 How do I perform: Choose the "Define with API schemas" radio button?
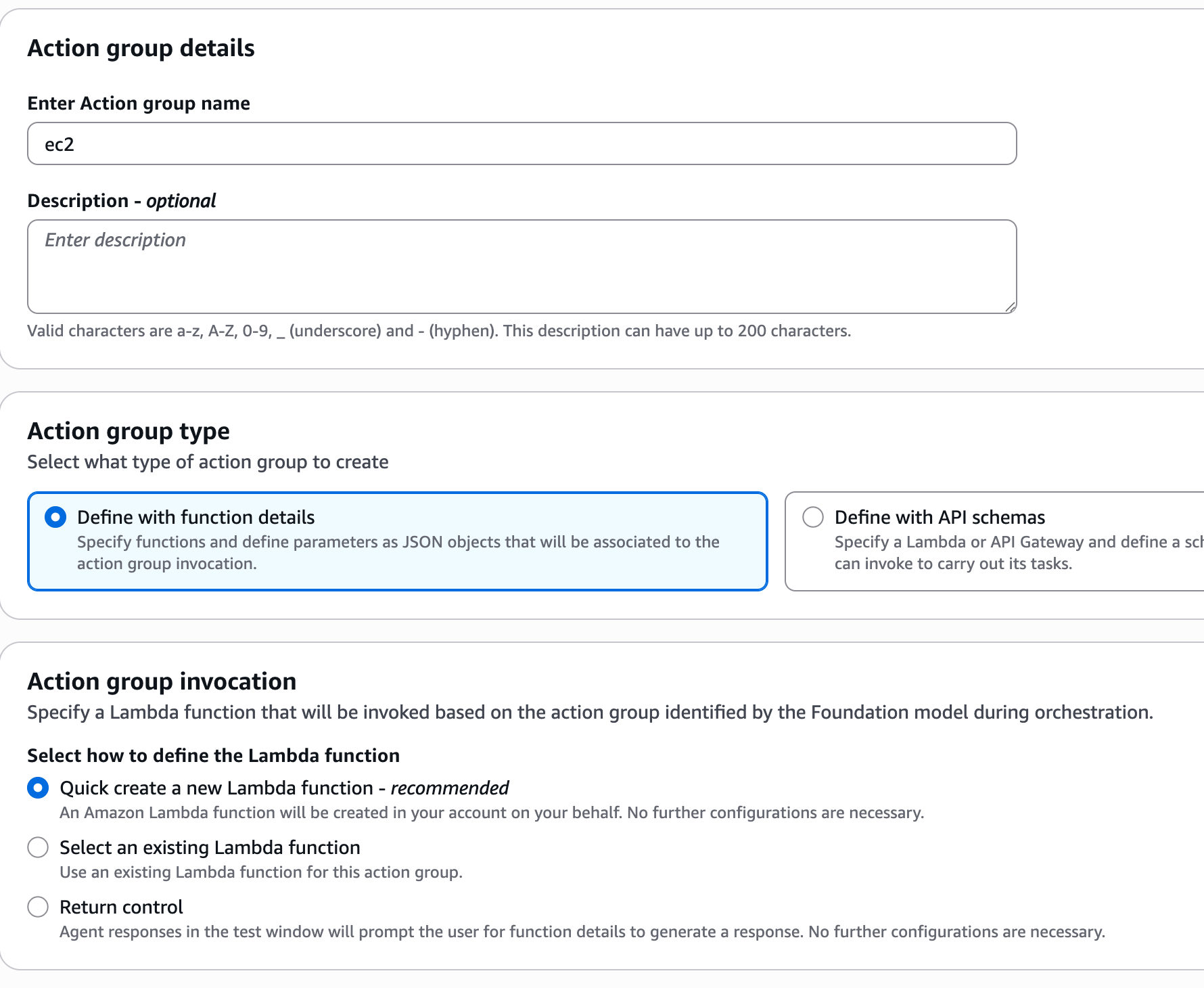[x=812, y=518]
